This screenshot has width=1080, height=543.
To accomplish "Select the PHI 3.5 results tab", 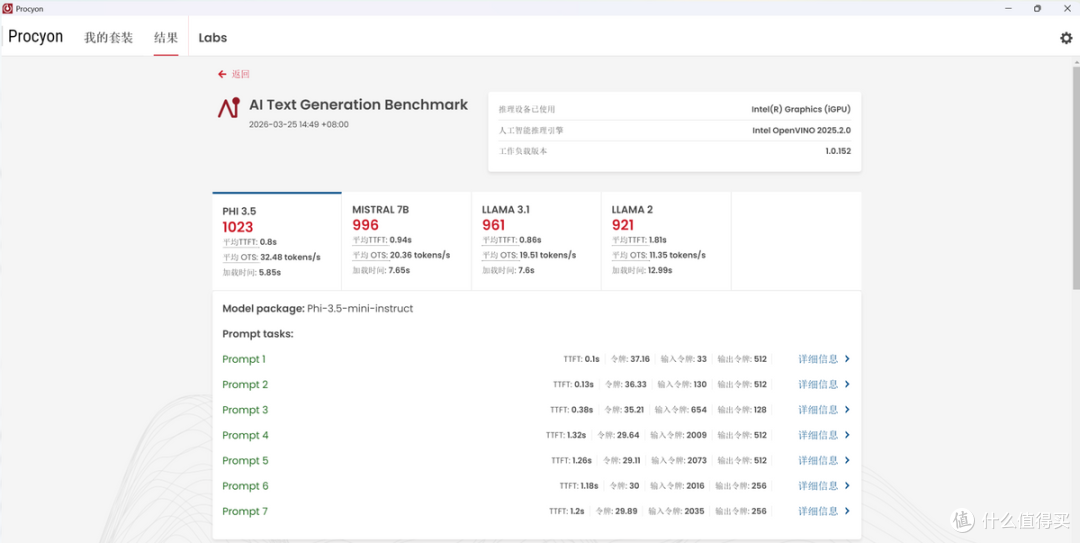I will [x=277, y=241].
